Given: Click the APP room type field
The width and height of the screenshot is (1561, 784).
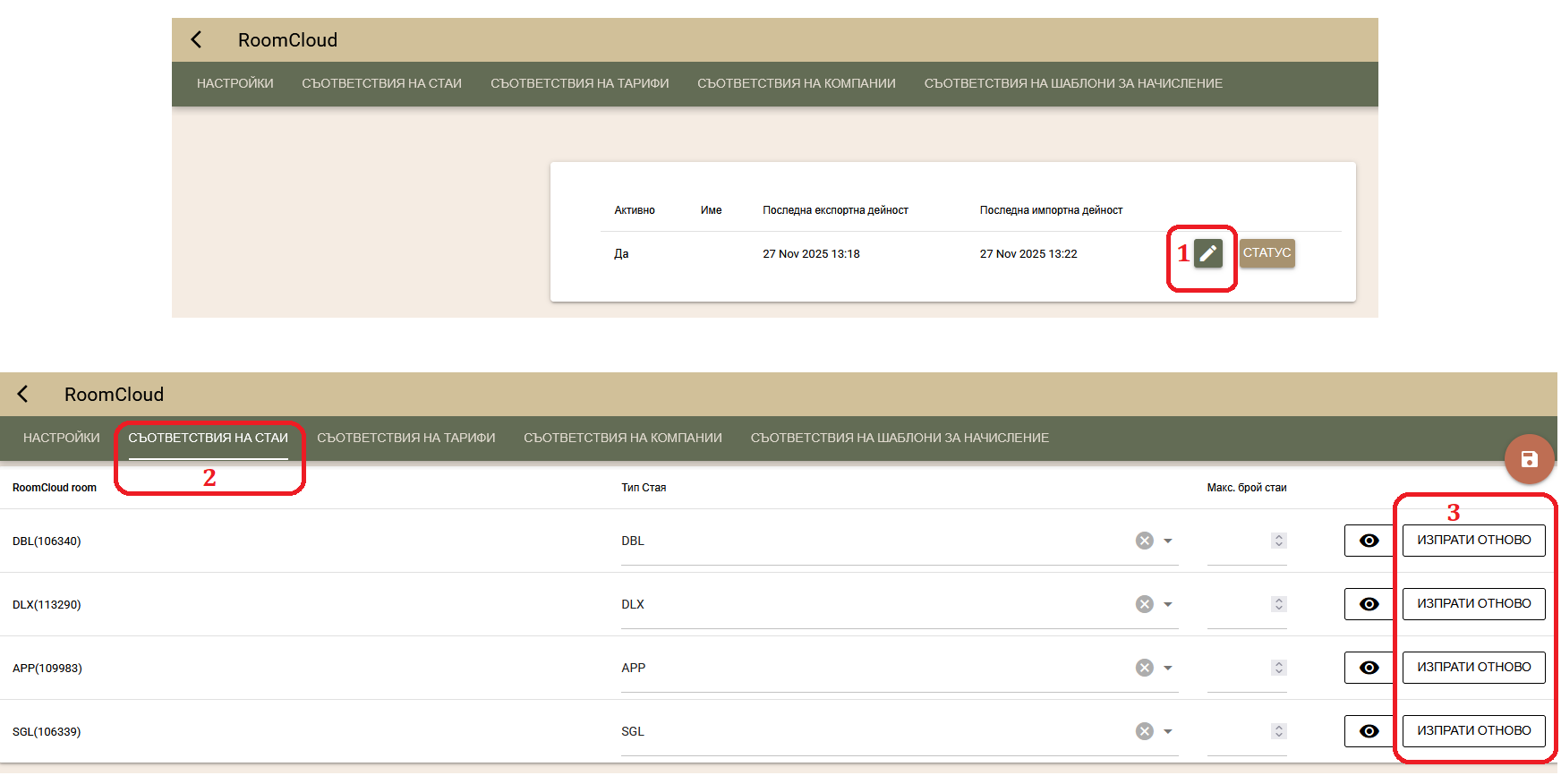Looking at the screenshot, I should point(900,668).
